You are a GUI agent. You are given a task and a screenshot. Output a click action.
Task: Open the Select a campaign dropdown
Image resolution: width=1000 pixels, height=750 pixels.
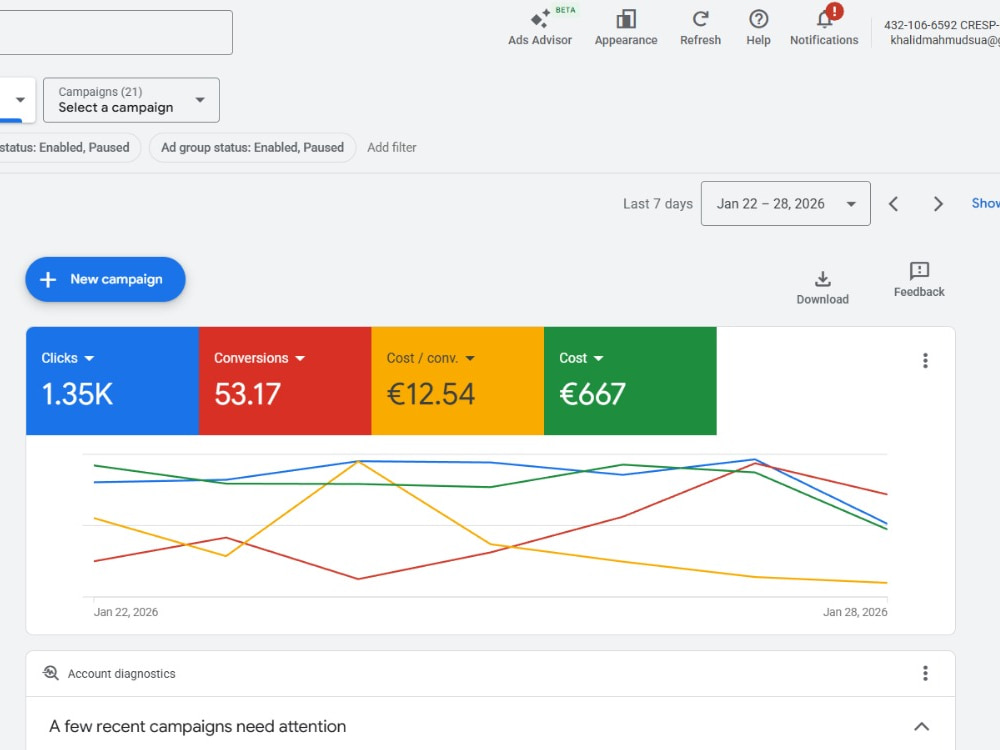tap(131, 100)
